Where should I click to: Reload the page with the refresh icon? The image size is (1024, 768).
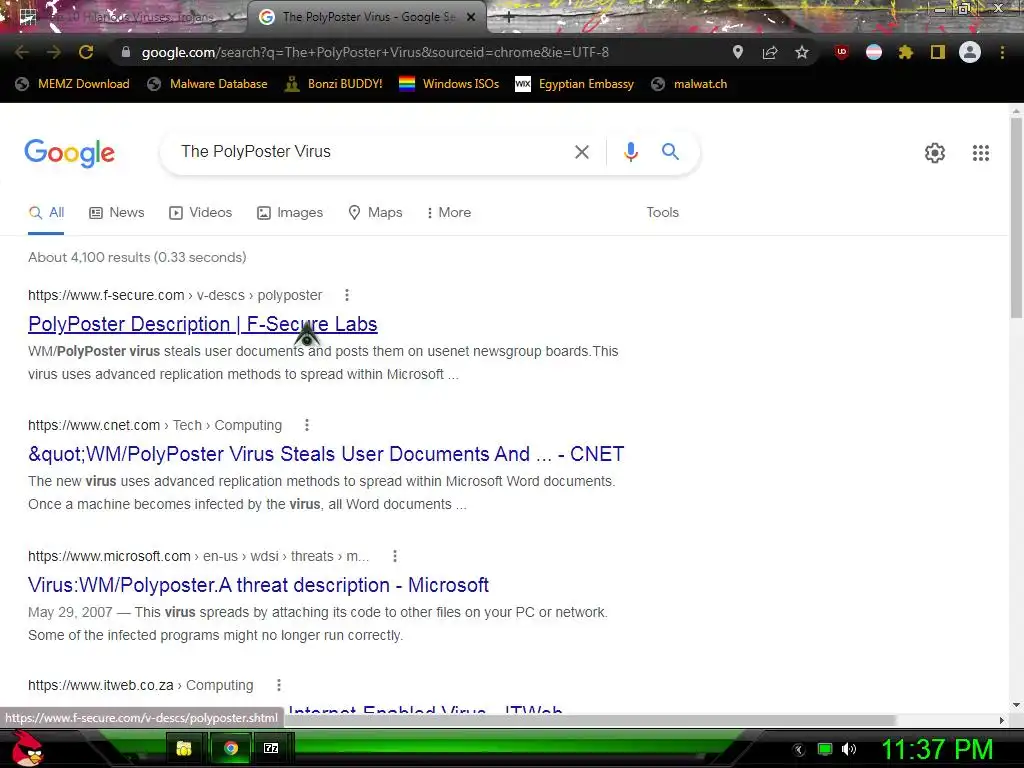coord(86,52)
